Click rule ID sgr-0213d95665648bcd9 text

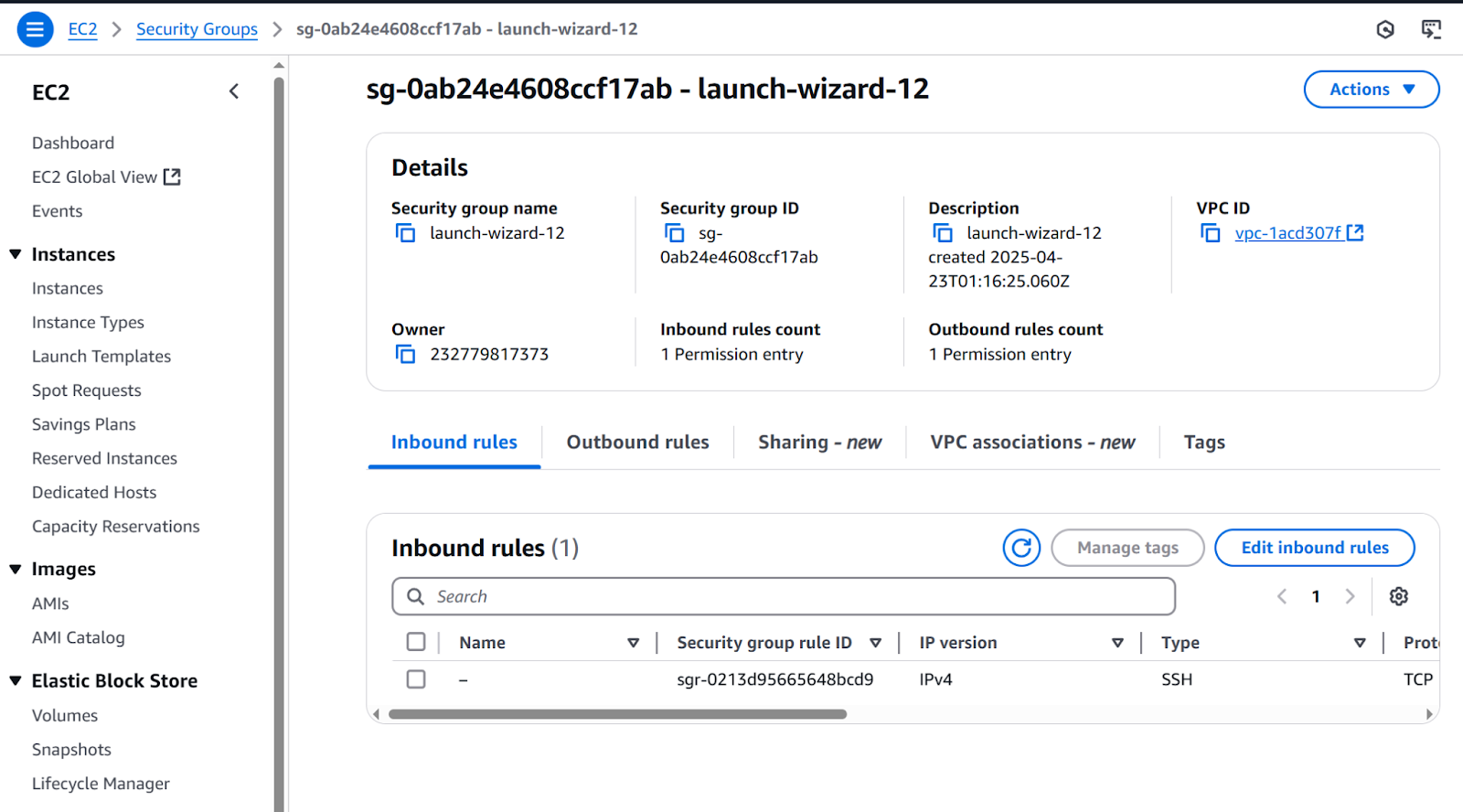pos(775,679)
